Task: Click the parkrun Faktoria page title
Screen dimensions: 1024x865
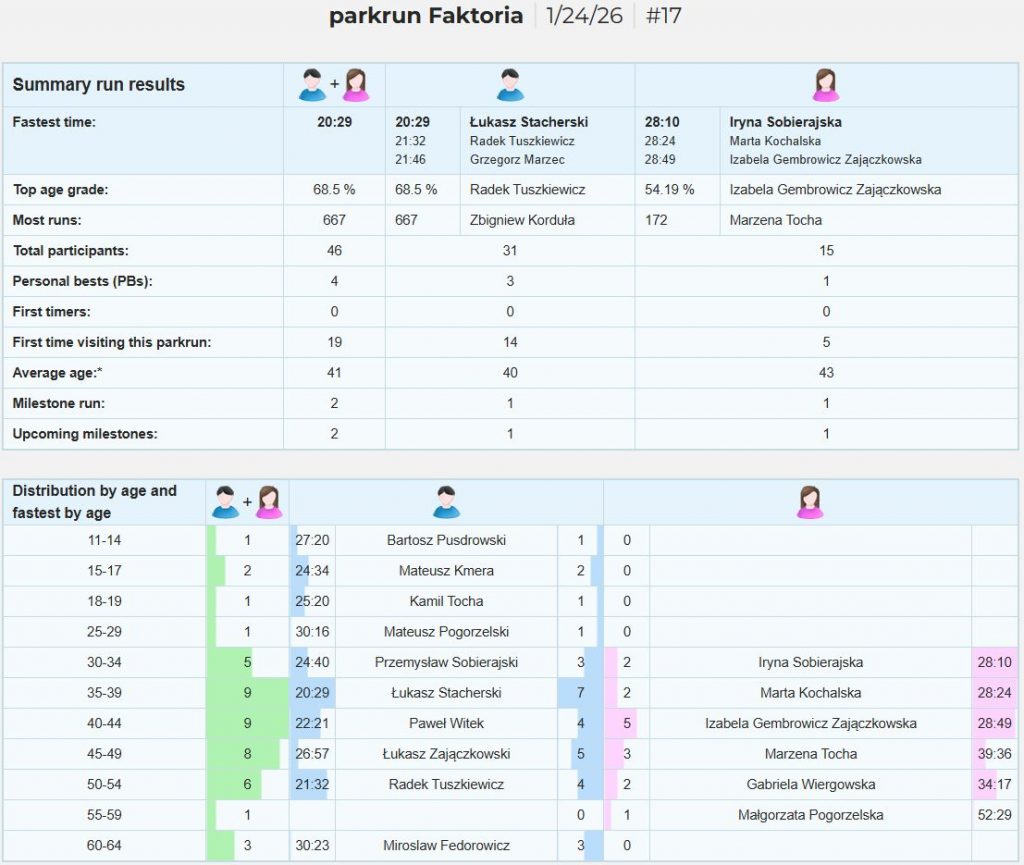Action: (x=426, y=15)
